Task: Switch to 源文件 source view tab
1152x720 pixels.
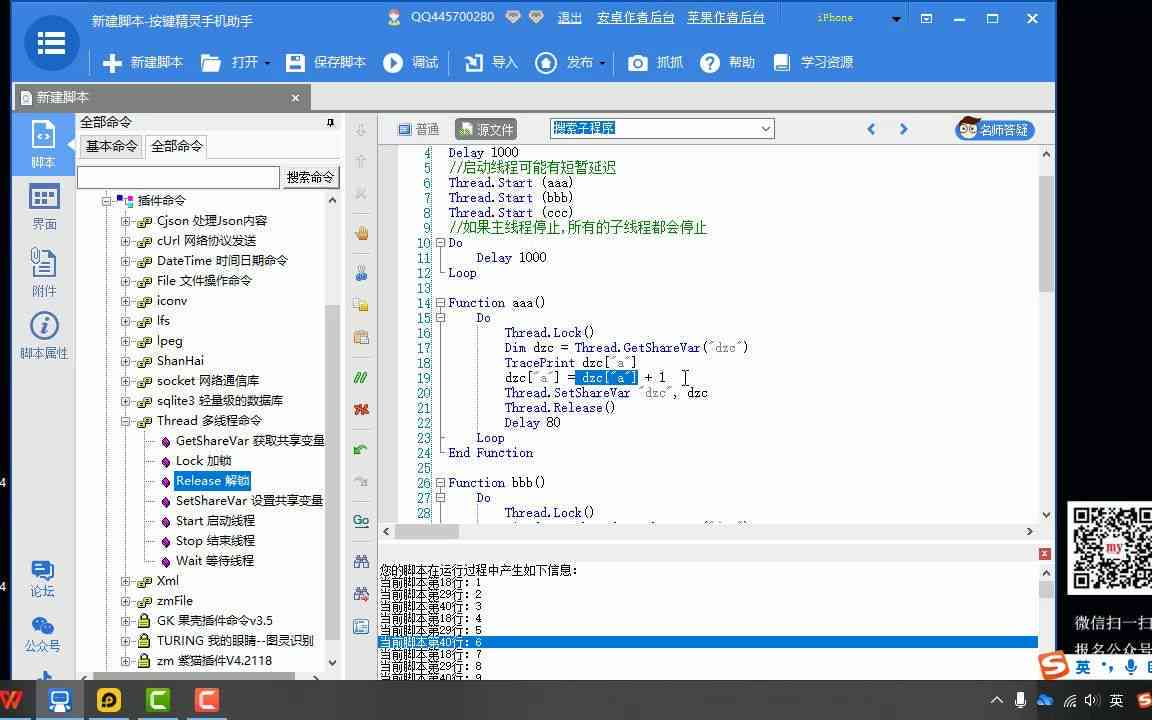Action: (x=486, y=129)
